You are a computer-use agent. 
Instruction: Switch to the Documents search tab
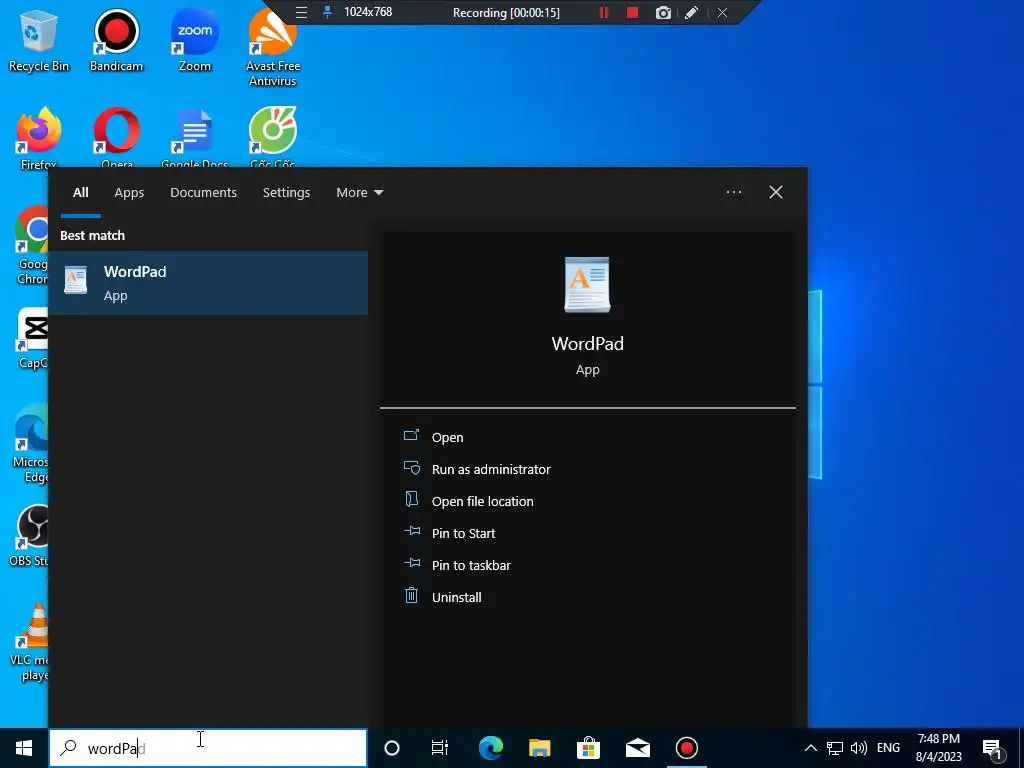(x=203, y=193)
